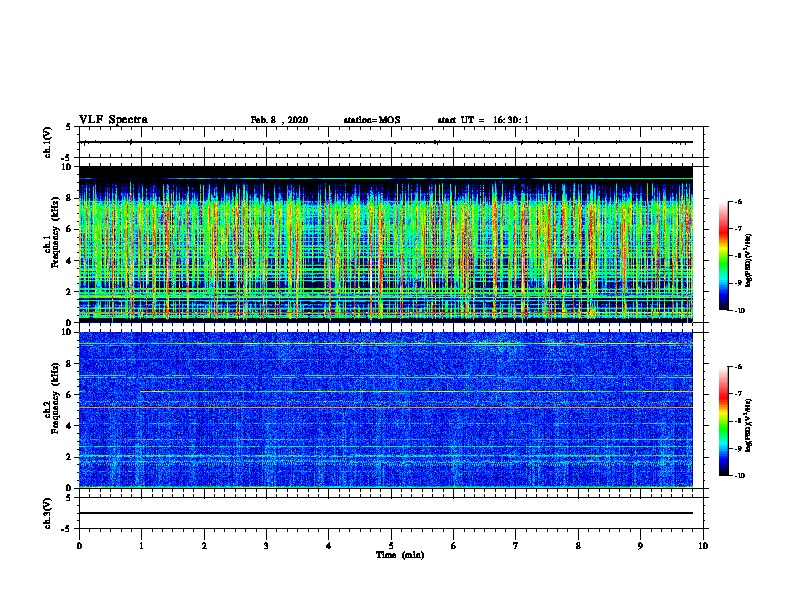Click the 'ch.3(V)' waveform axis label

pyautogui.click(x=47, y=513)
